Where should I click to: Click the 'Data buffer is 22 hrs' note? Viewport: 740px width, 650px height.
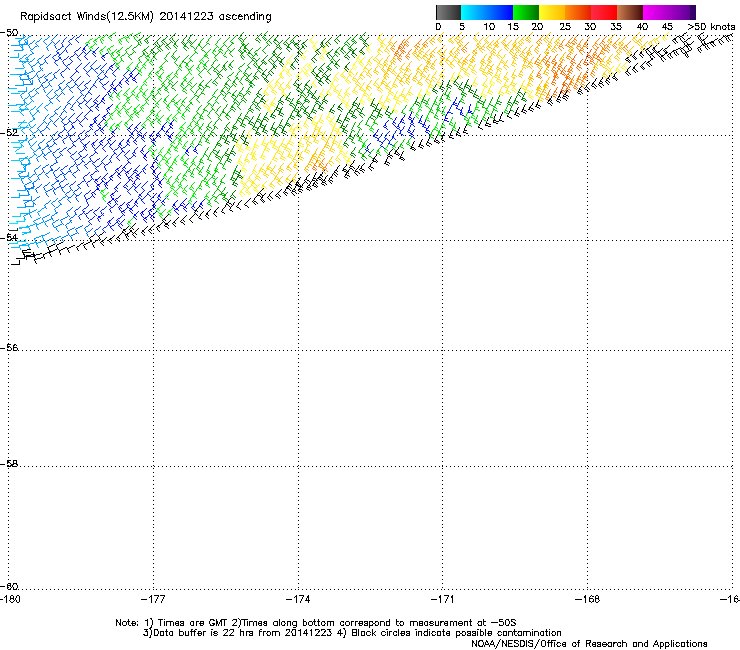(352, 633)
